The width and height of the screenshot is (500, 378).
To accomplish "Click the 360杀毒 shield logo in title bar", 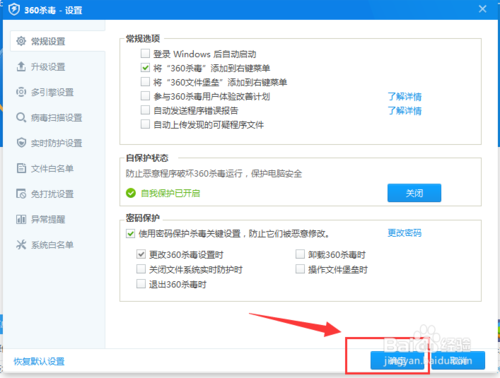I will (14, 9).
